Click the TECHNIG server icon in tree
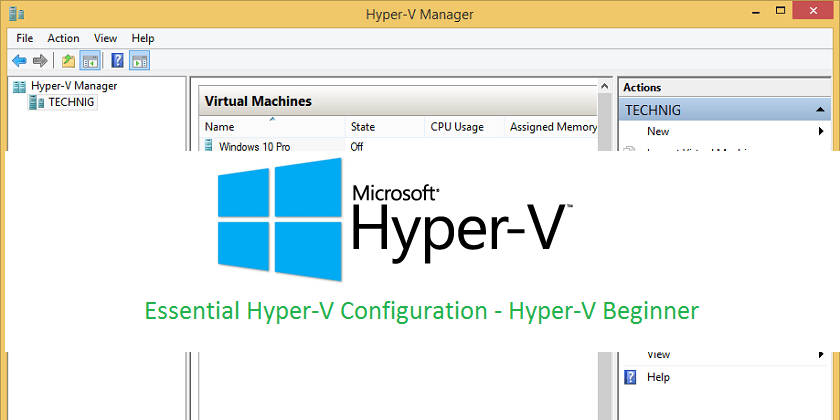This screenshot has height=420, width=840. 36,102
